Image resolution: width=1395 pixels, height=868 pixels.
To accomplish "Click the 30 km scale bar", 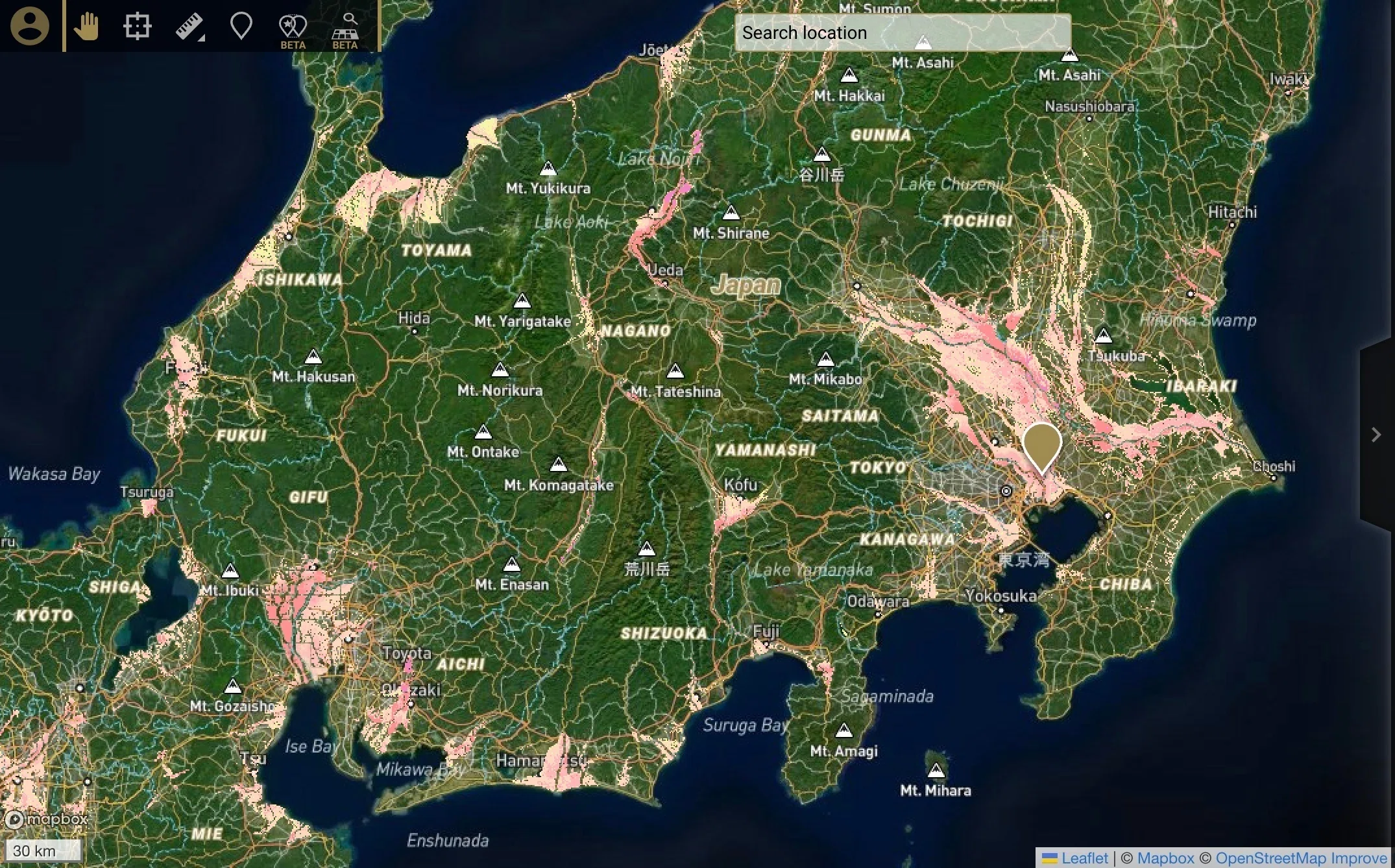I will [x=43, y=850].
